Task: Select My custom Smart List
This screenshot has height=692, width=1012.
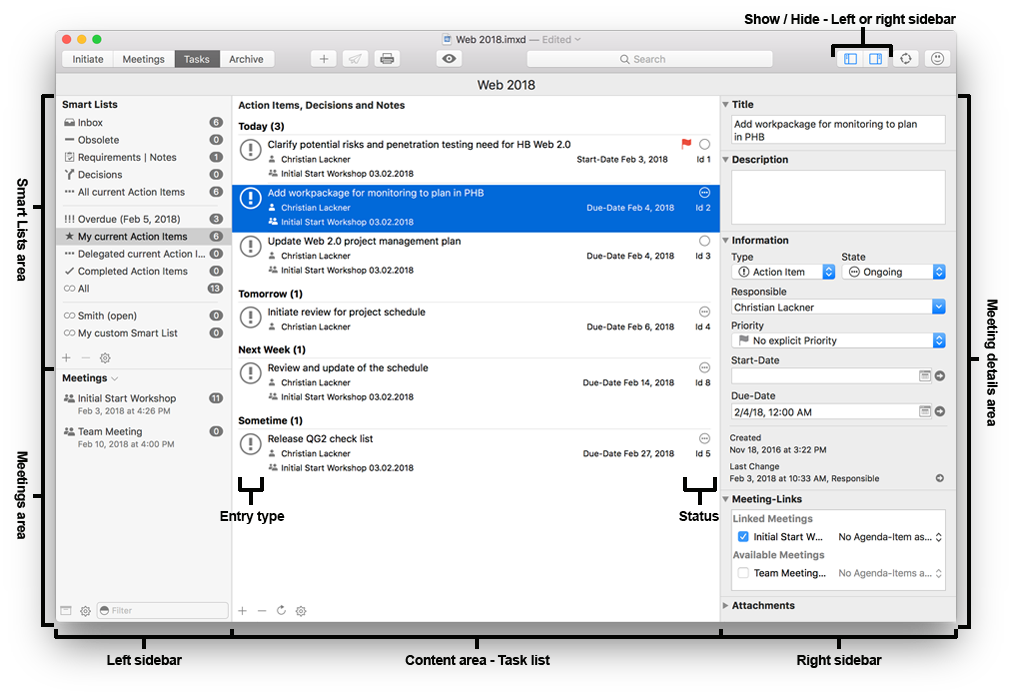Action: tap(143, 333)
